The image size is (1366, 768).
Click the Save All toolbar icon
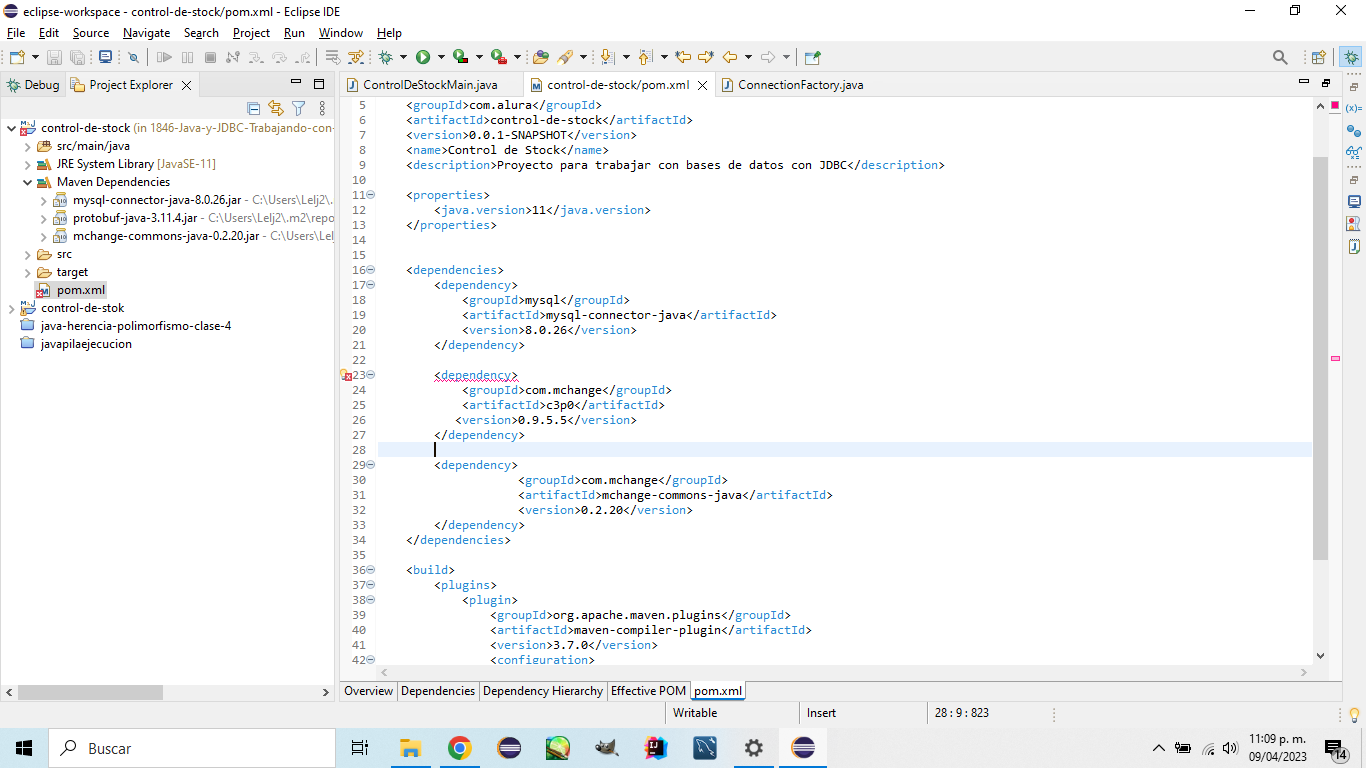coord(77,57)
